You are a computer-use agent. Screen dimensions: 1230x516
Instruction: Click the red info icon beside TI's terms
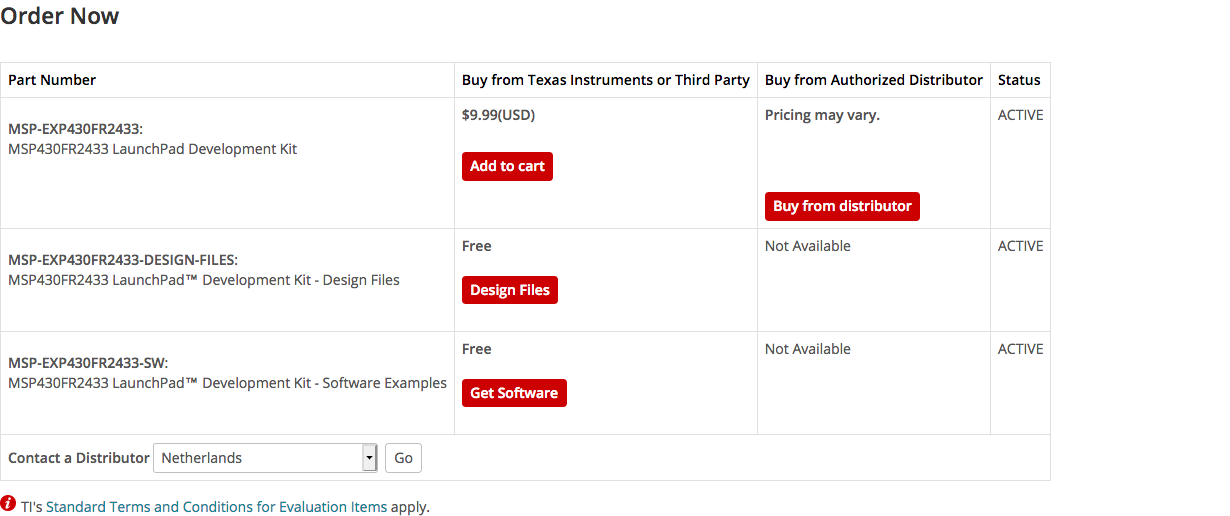click(x=8, y=503)
